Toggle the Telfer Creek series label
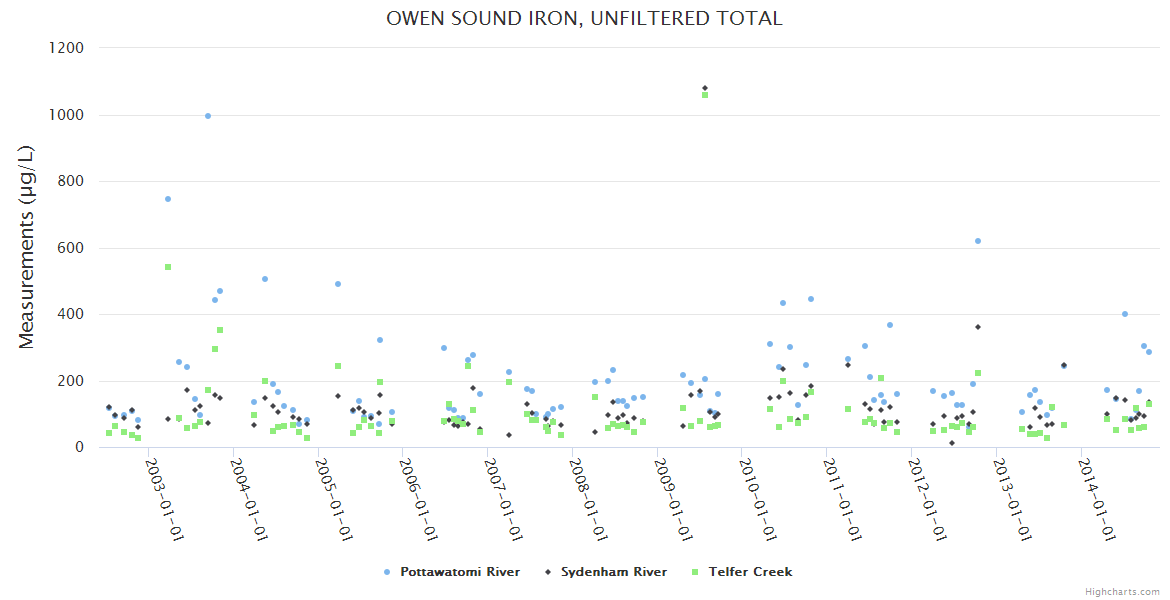Viewport: 1170px width, 600px height. [750, 572]
